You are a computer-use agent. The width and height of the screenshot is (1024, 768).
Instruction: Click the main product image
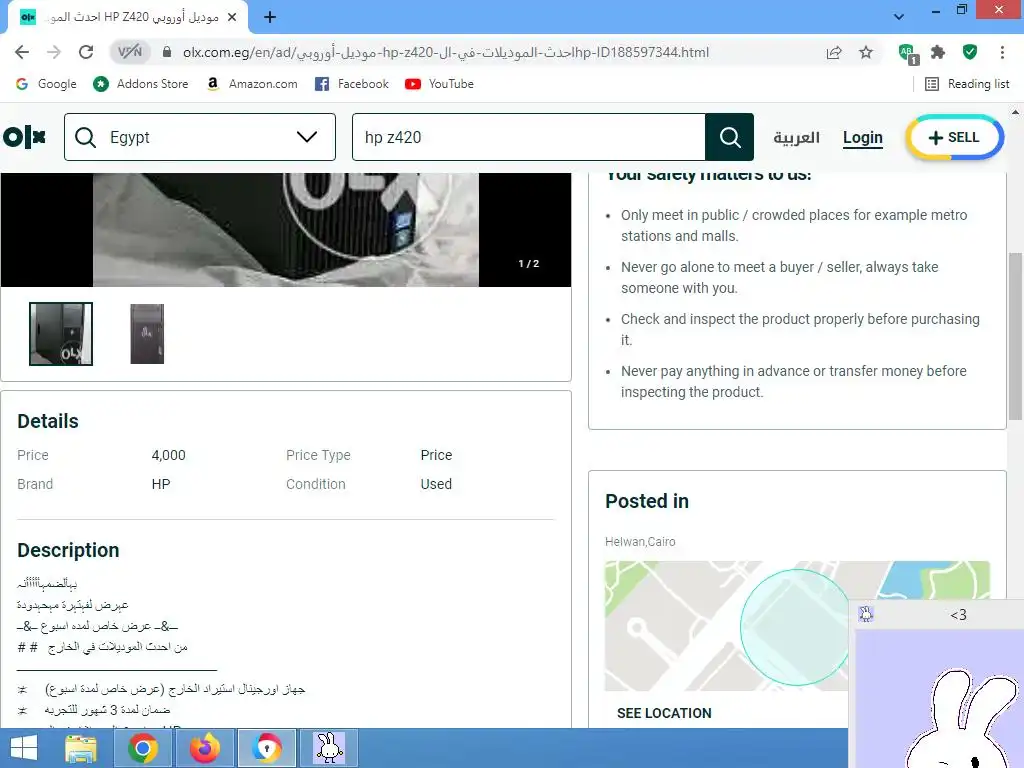pos(286,230)
